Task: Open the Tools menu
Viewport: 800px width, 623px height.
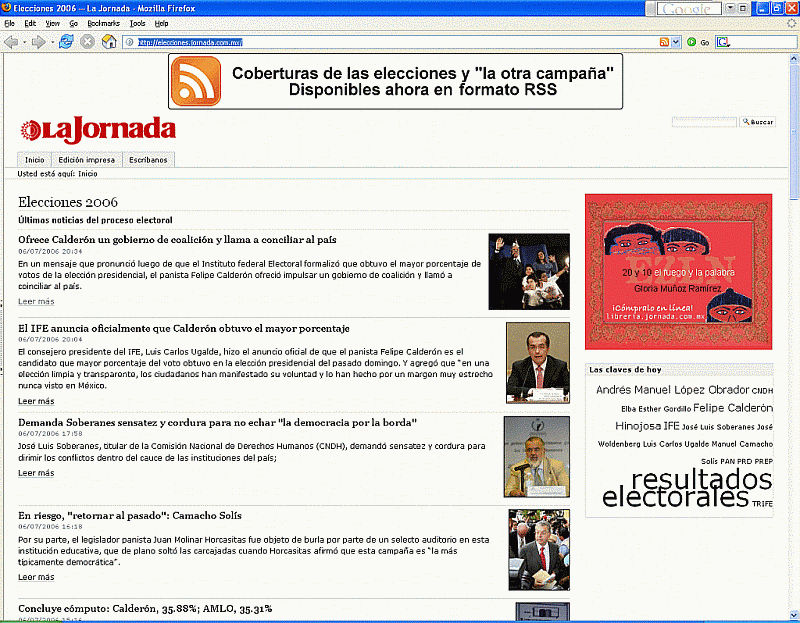Action: (137, 23)
